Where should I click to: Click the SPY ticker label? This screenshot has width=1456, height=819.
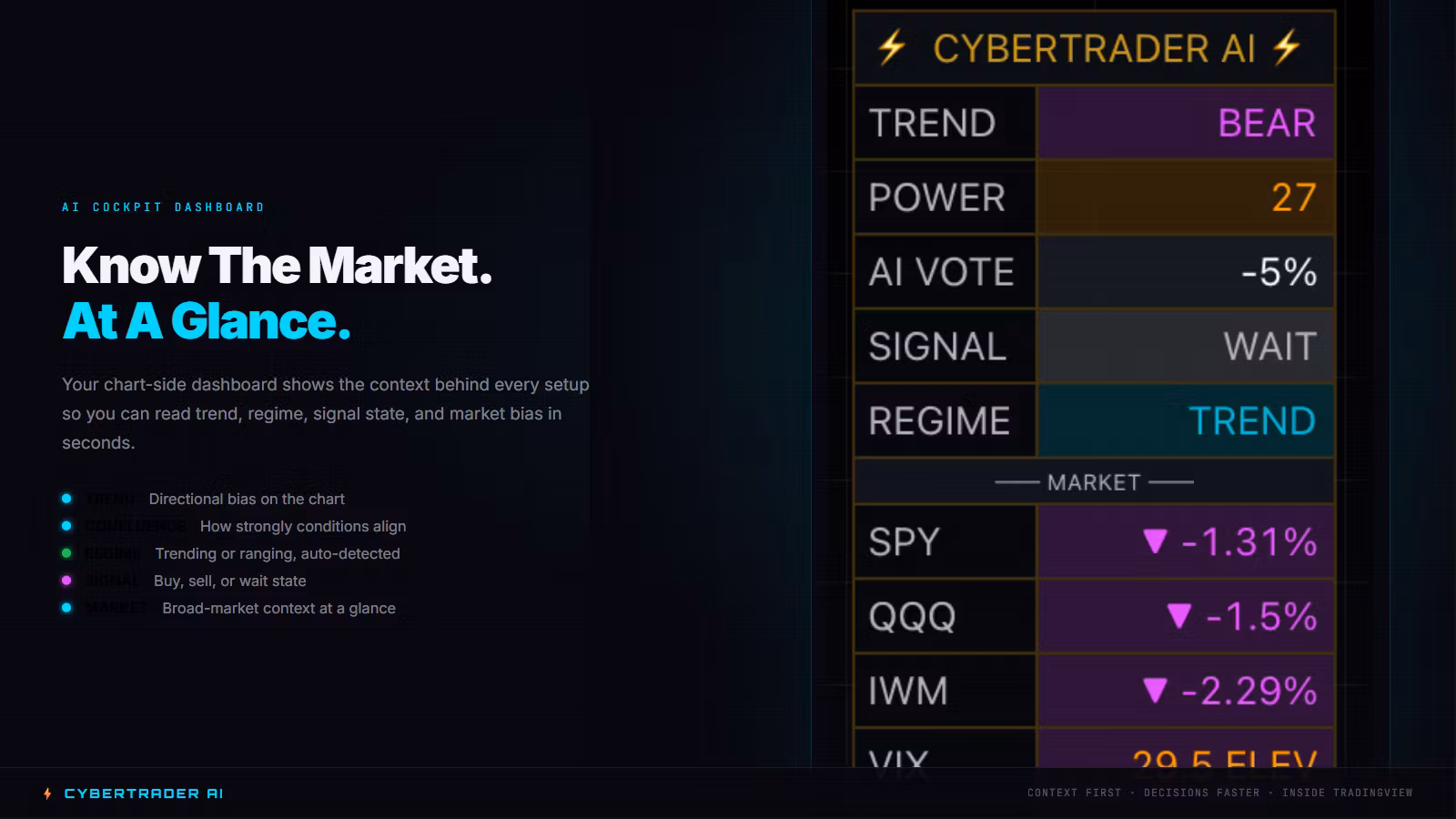pos(904,542)
